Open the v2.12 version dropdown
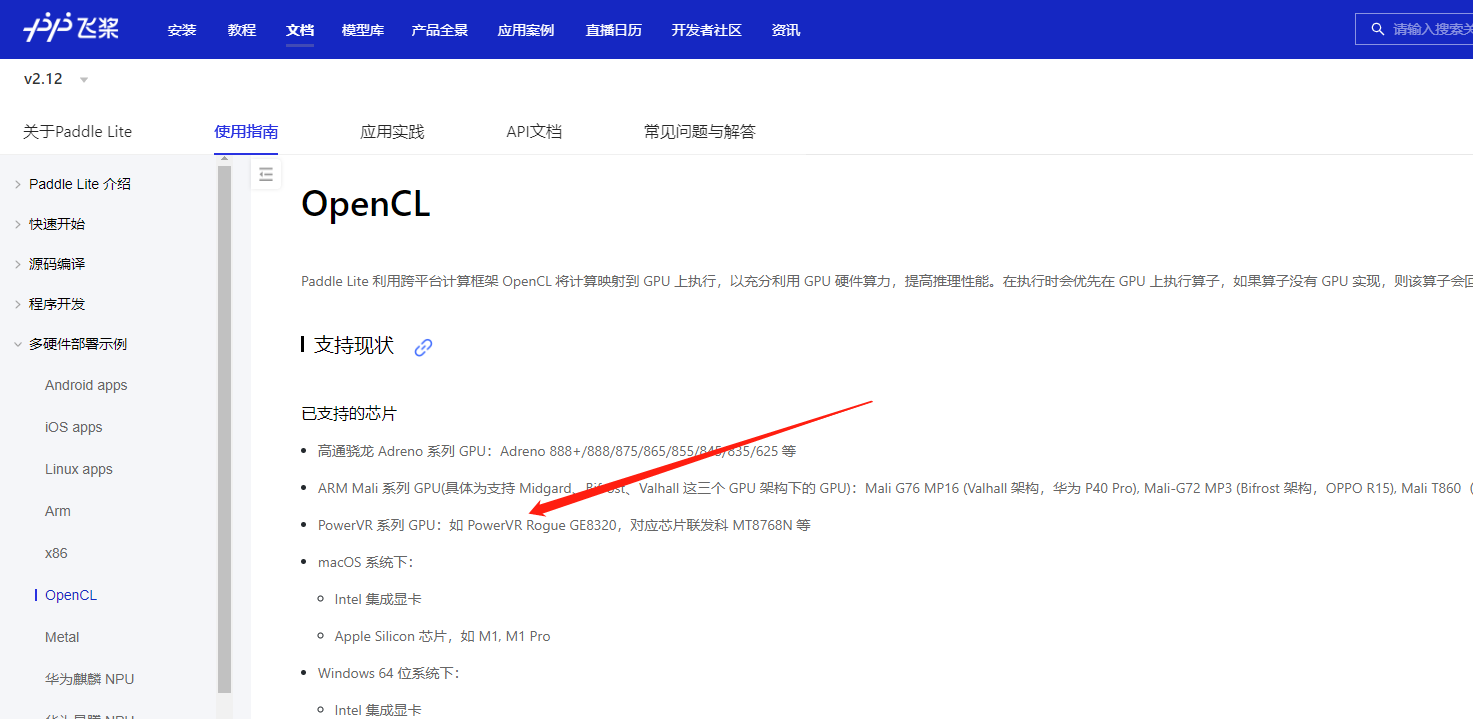The height and width of the screenshot is (719, 1473). [x=56, y=79]
